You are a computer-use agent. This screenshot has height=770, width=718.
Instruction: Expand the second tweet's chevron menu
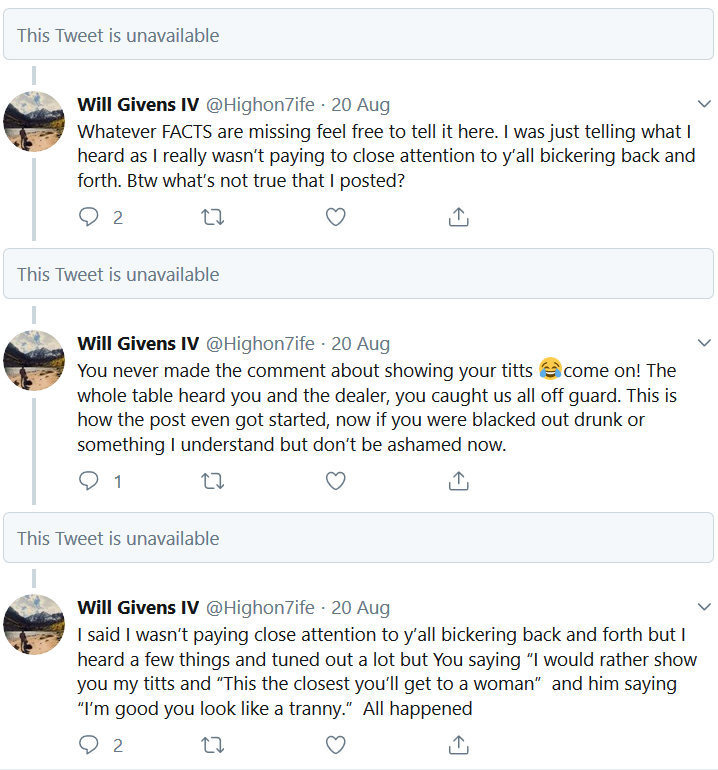[x=703, y=343]
